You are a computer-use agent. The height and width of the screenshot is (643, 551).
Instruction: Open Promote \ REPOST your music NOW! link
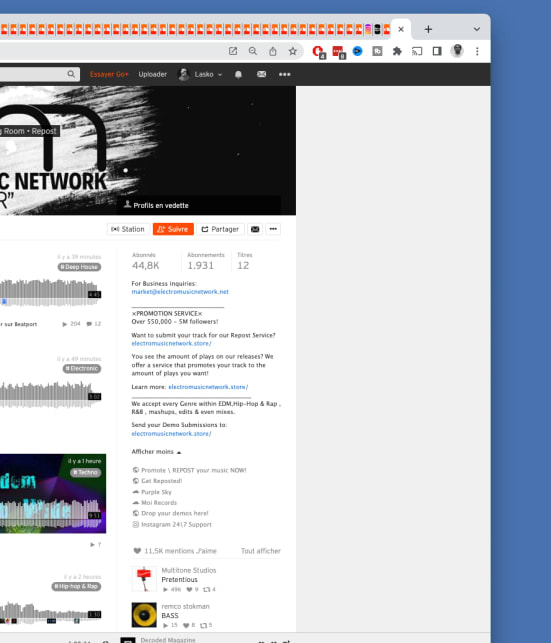point(189,470)
